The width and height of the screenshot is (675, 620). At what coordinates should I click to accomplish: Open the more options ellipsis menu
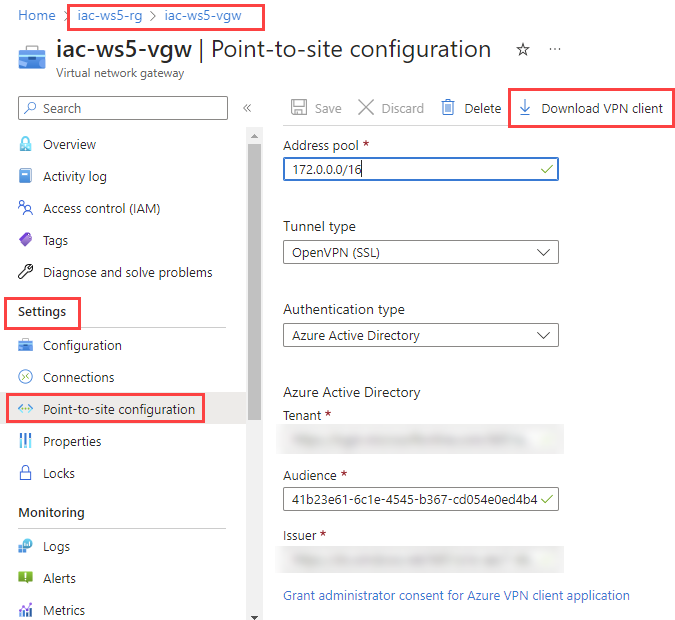coord(555,49)
